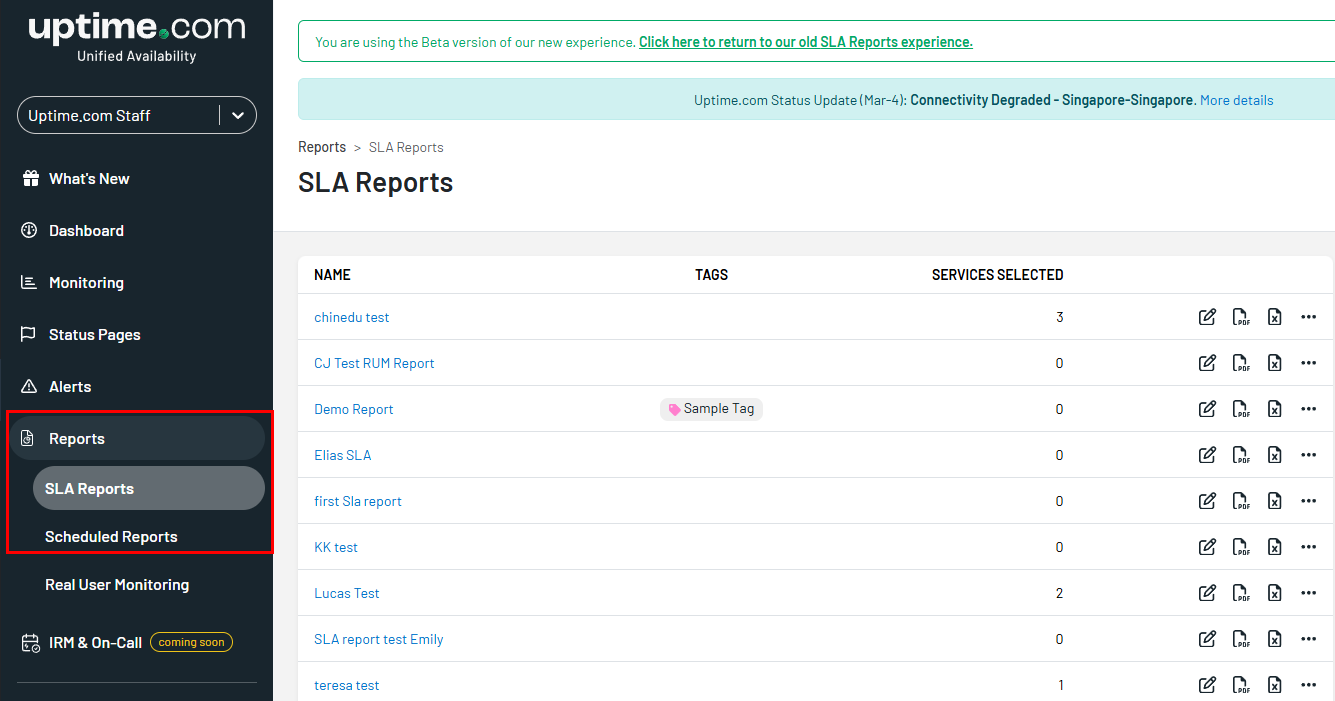Open the Elias SLA link
This screenshot has width=1335, height=701.
[x=342, y=455]
